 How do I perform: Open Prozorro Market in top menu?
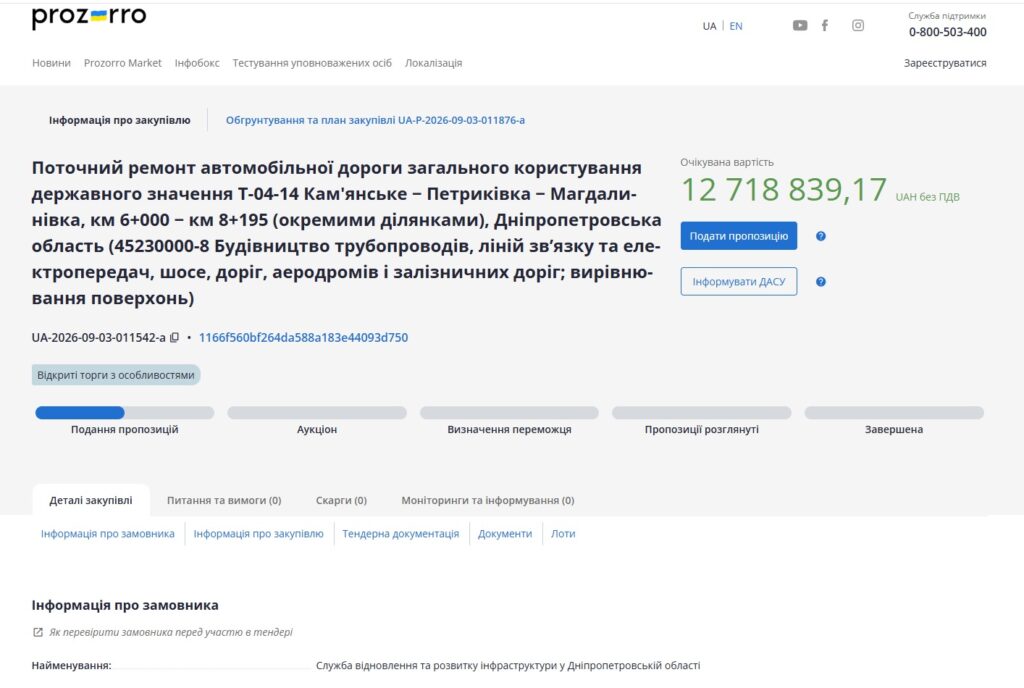point(123,63)
